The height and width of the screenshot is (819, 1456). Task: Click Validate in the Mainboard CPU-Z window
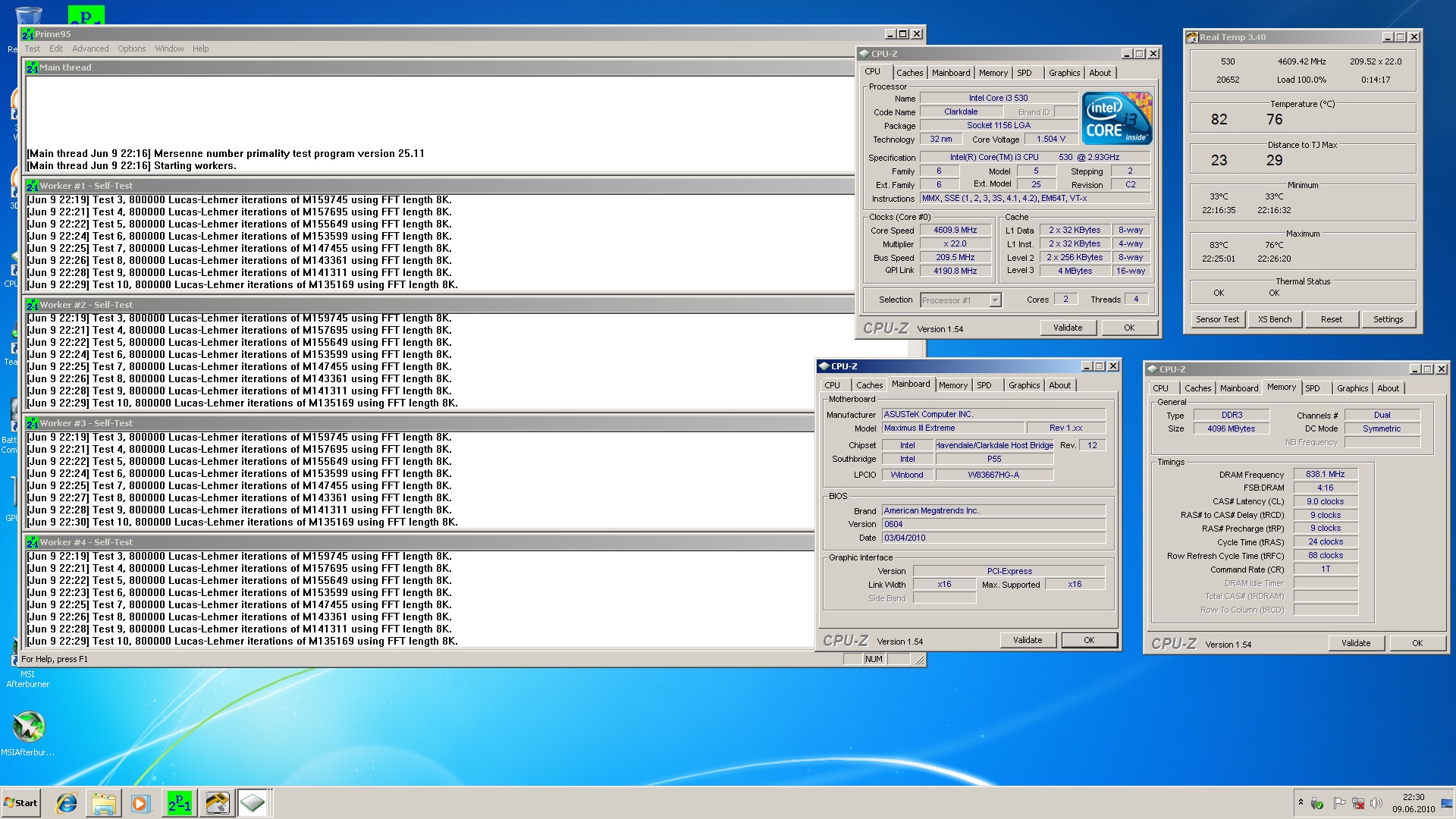pos(1027,640)
